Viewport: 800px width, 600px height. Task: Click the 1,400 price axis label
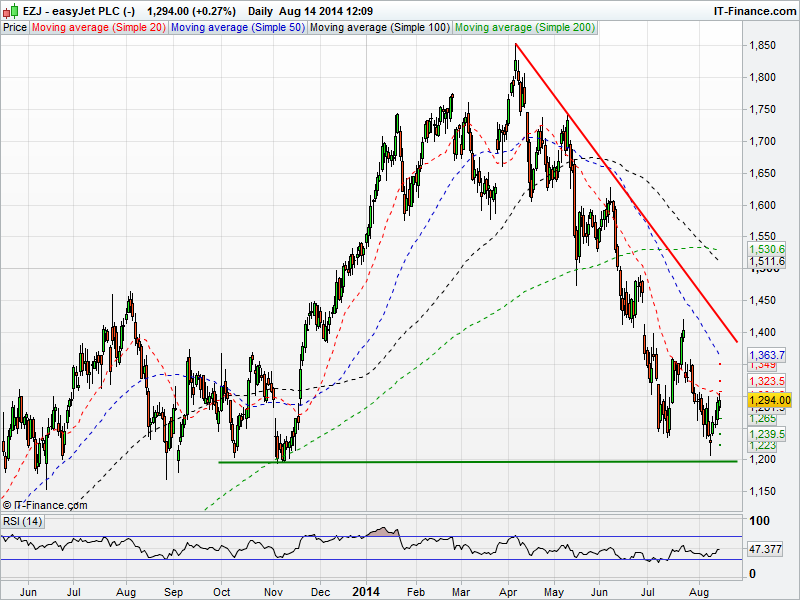click(762, 332)
